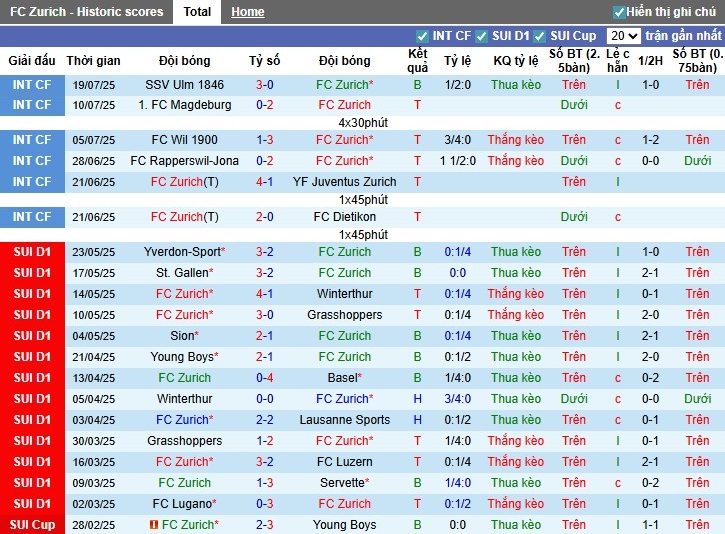Click FC Wil 1900 team name
Screen dimensions: 725x534
(x=184, y=140)
